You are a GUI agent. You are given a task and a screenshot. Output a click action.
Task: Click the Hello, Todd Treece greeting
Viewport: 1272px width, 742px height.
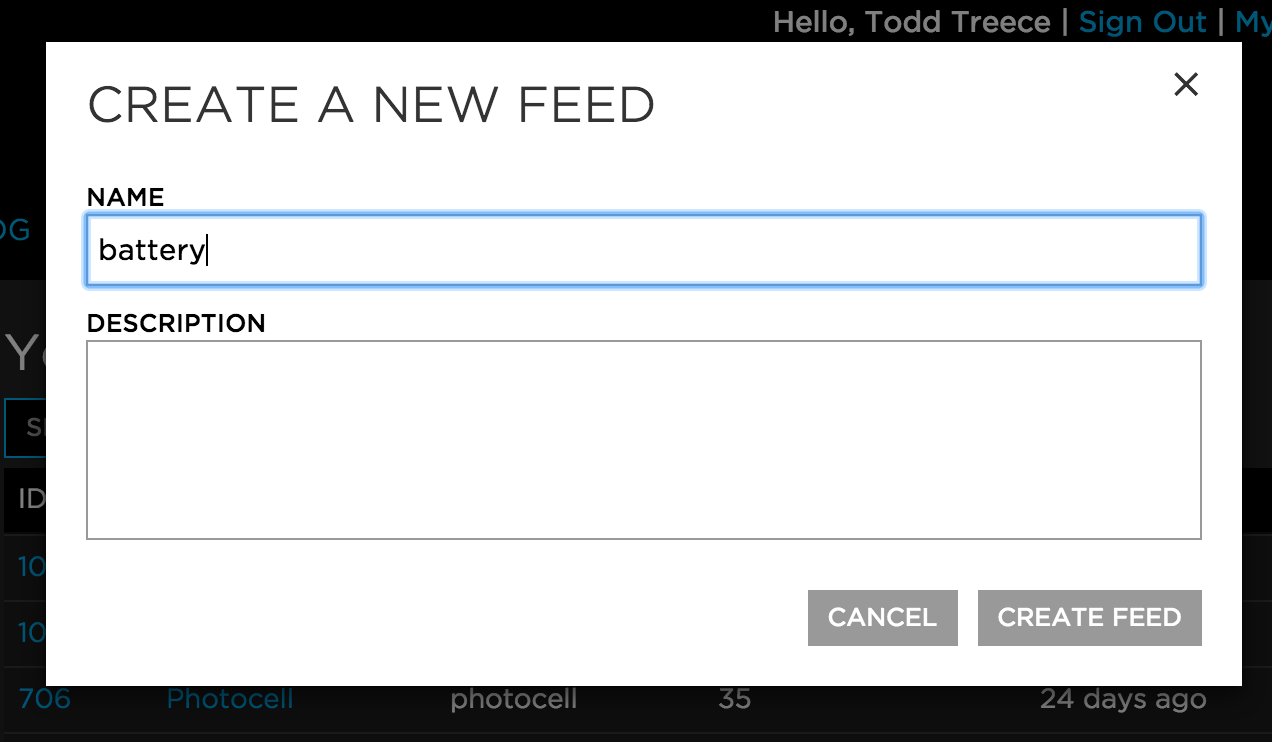912,22
